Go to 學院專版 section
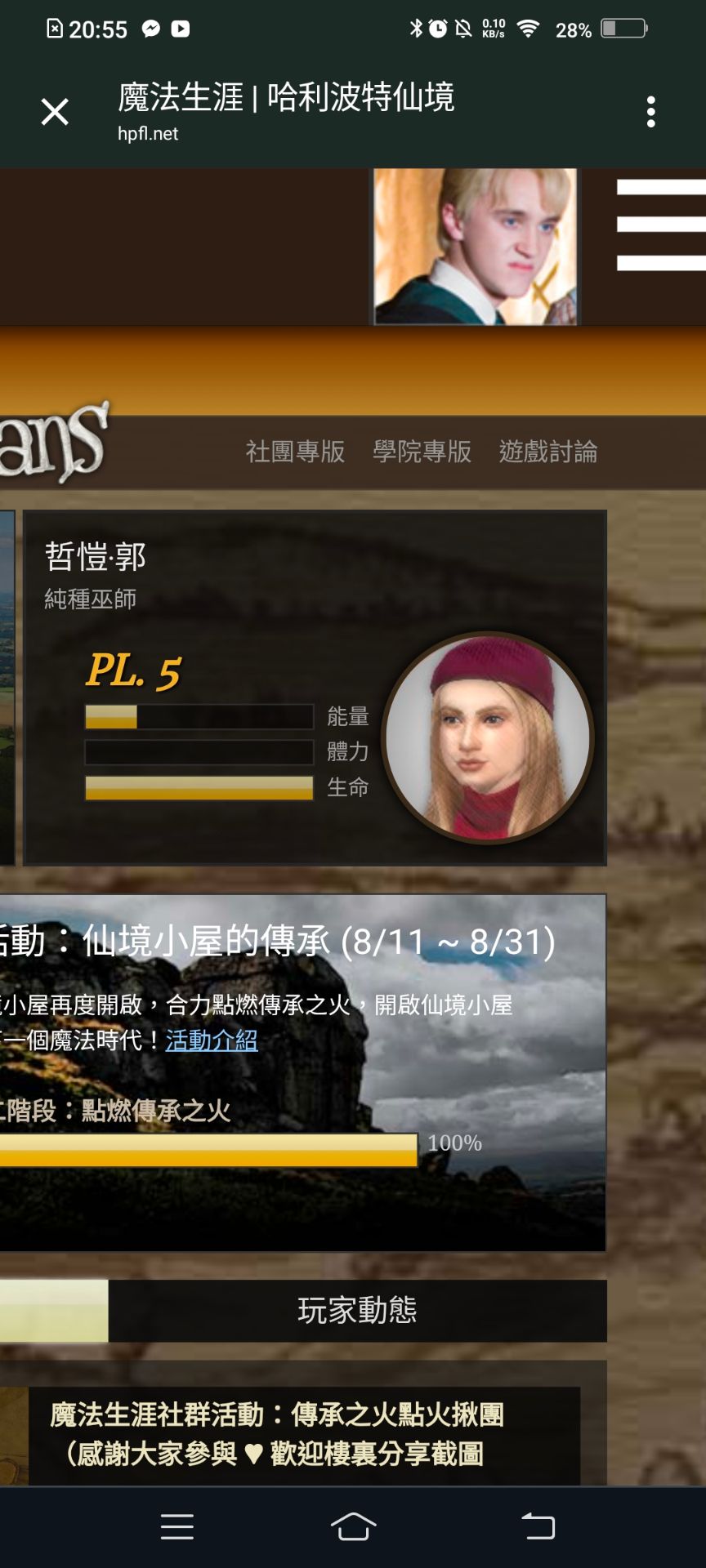 pyautogui.click(x=422, y=452)
